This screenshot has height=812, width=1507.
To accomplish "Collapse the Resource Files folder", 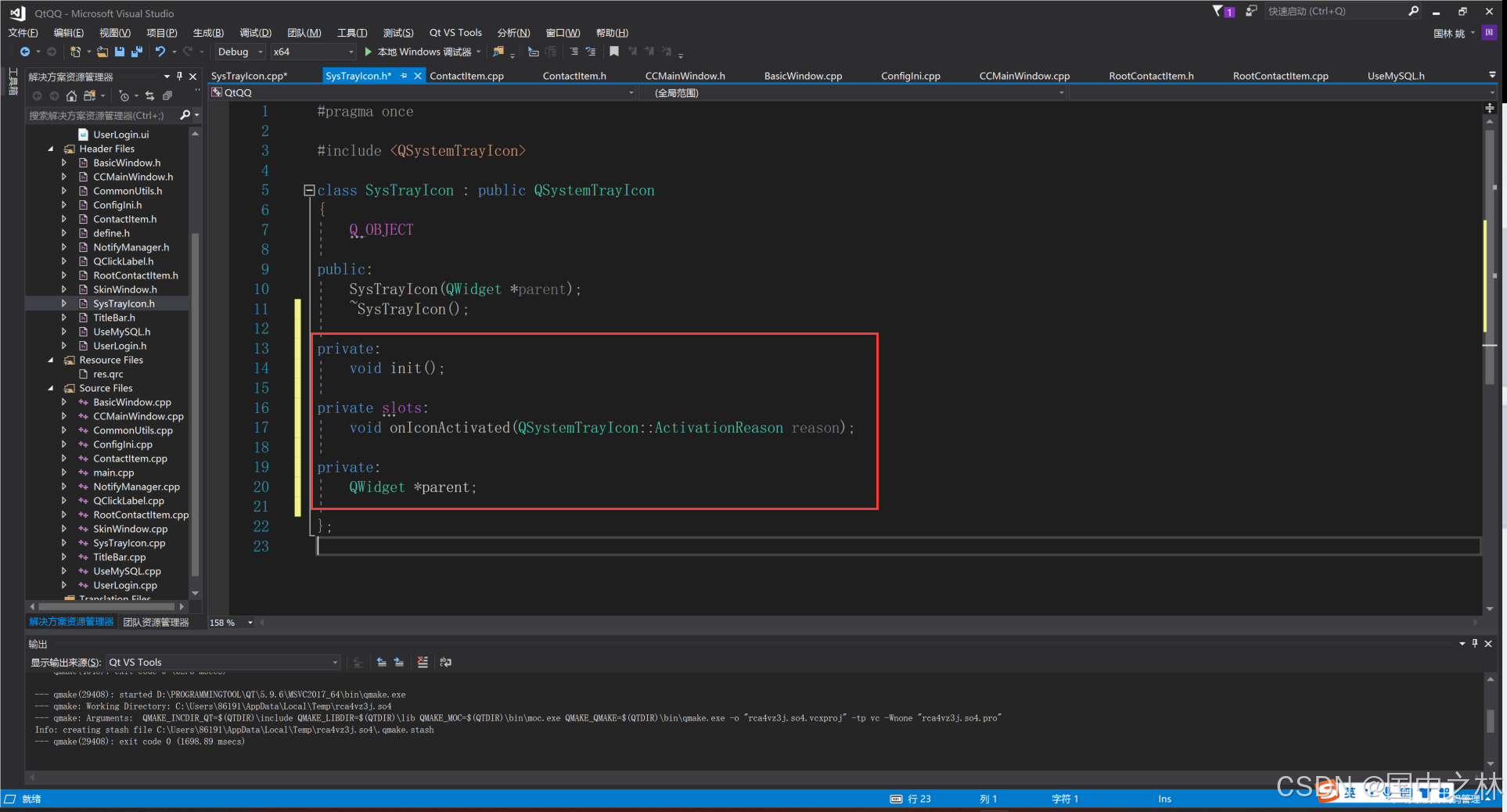I will (x=51, y=360).
